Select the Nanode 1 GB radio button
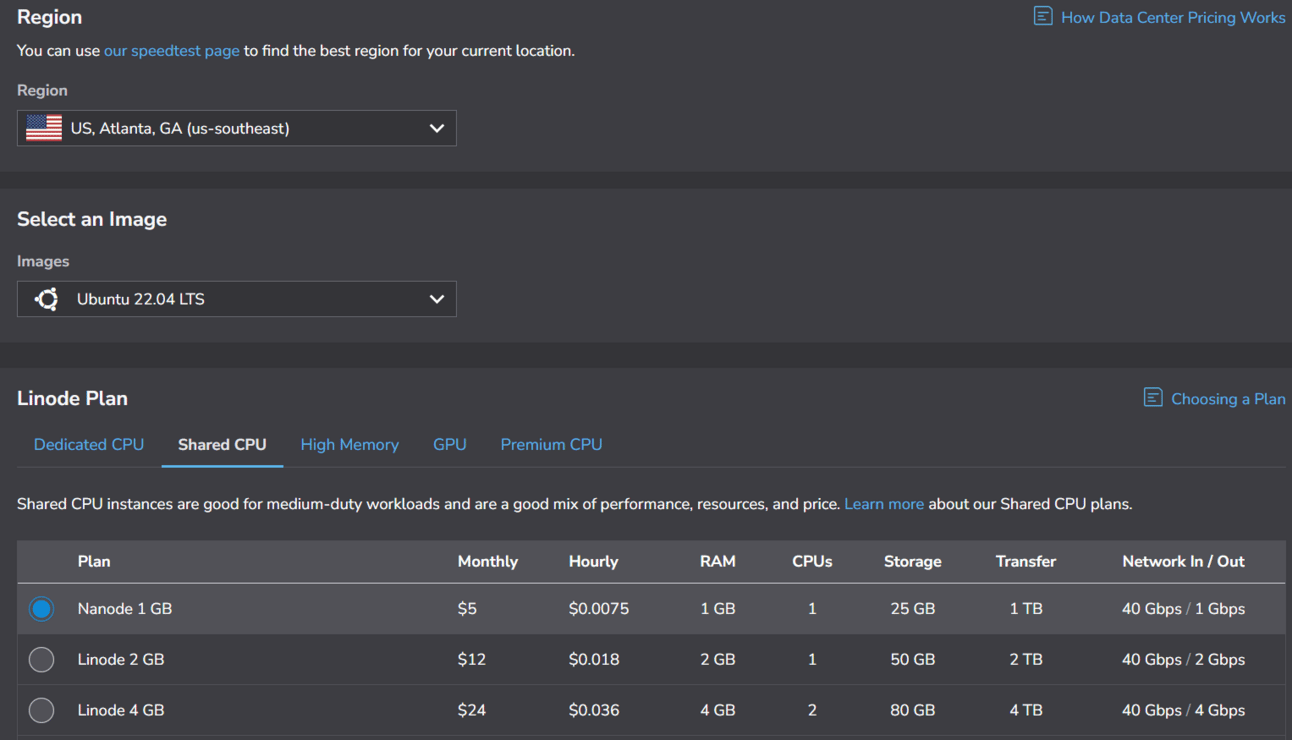This screenshot has width=1292, height=740. [x=41, y=608]
